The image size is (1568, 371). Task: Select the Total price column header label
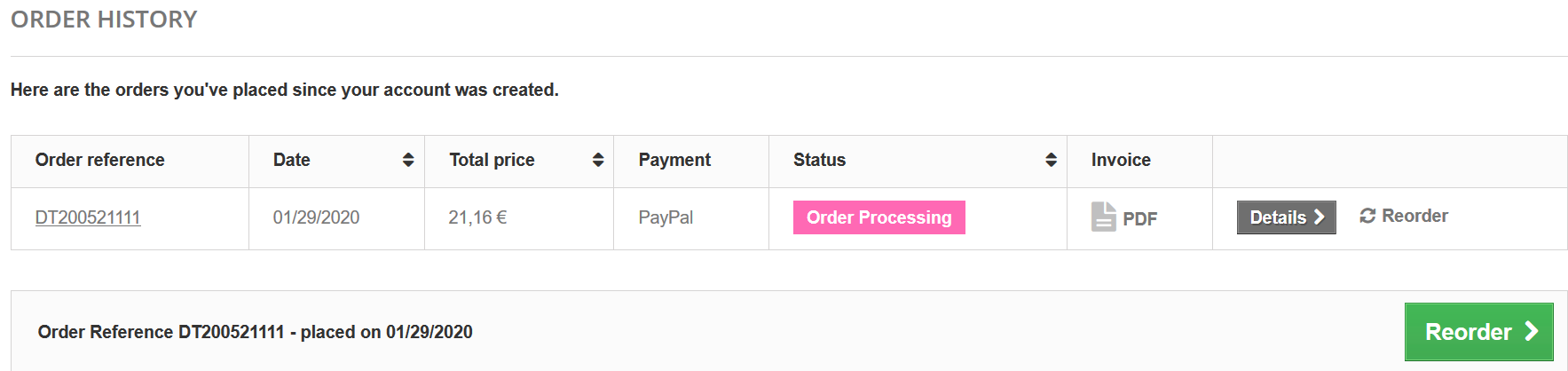(492, 160)
